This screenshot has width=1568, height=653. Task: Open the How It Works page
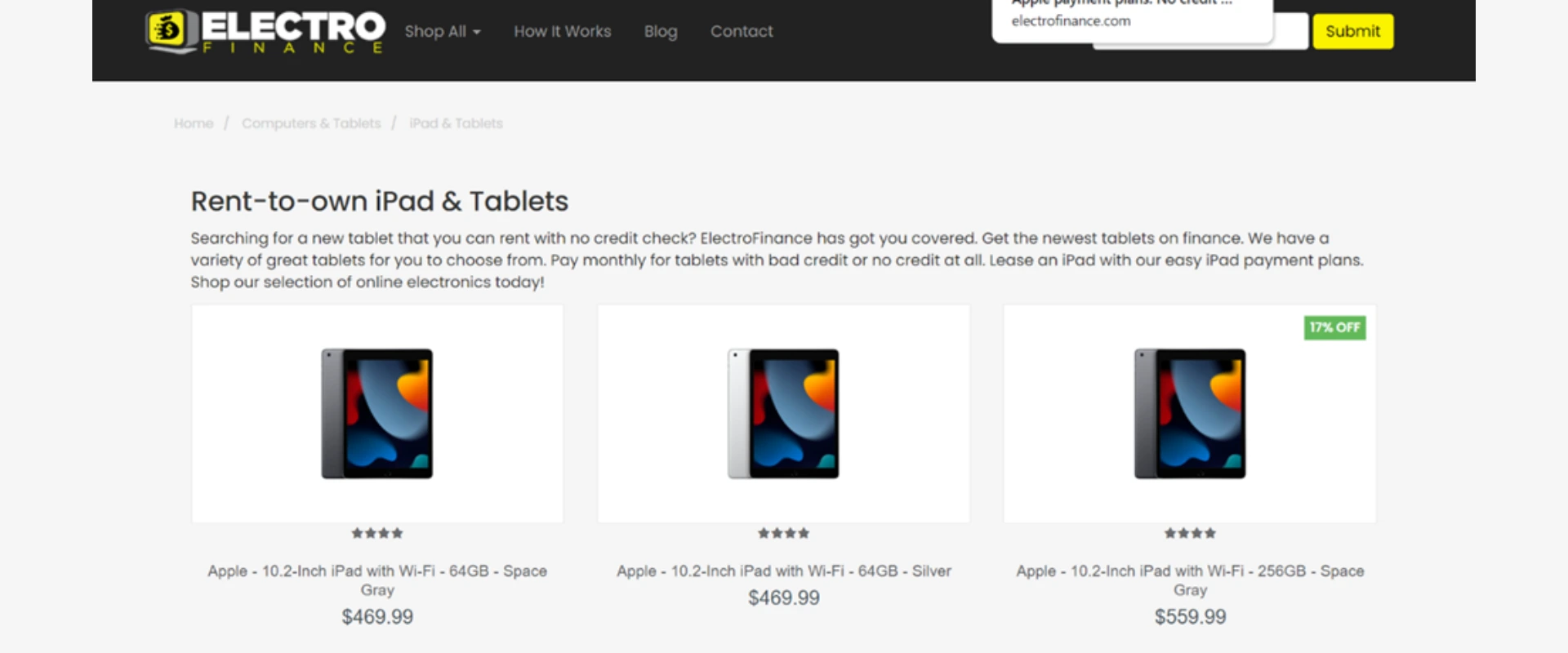[x=562, y=31]
